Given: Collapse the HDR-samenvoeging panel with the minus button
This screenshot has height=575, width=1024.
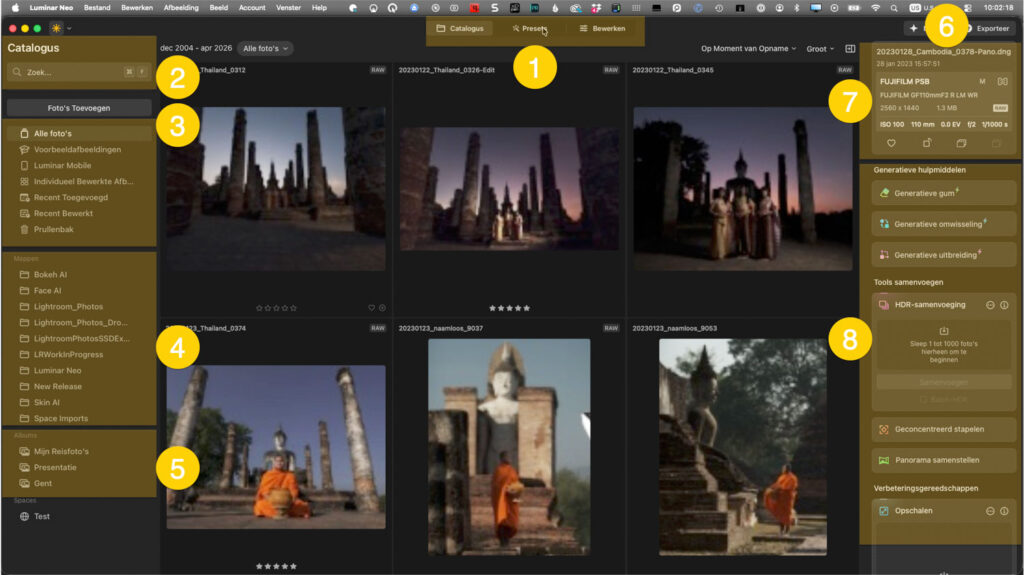Looking at the screenshot, I should tap(990, 305).
